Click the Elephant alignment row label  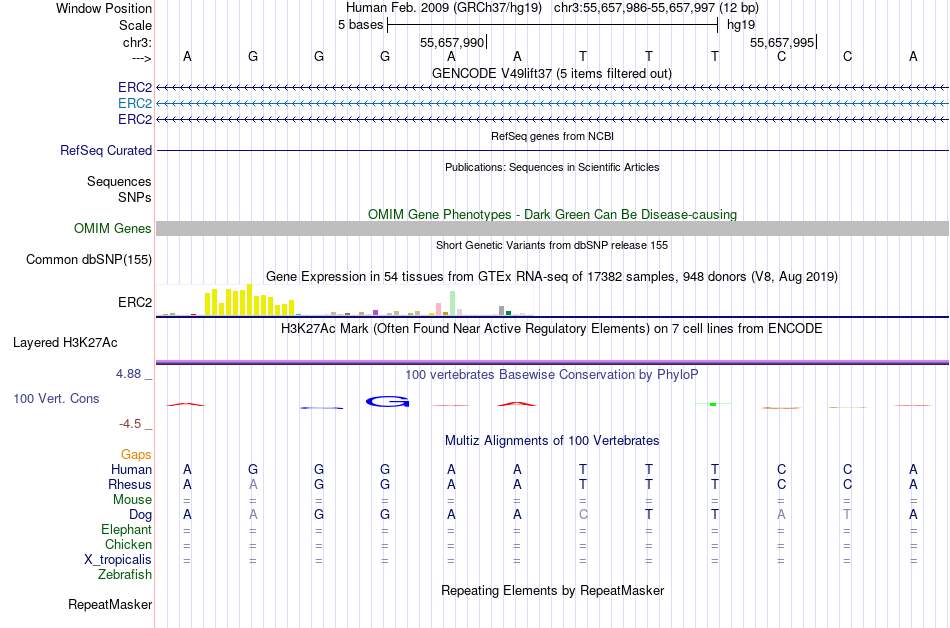point(127,529)
